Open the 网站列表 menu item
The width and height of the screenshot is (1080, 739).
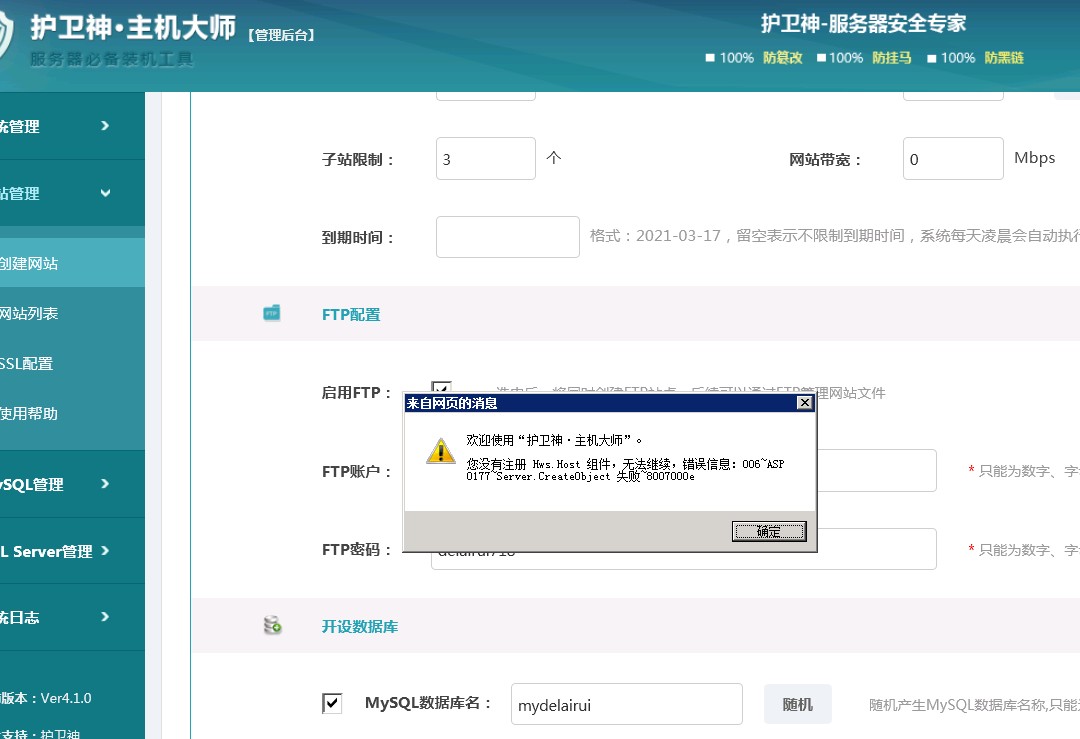30,314
